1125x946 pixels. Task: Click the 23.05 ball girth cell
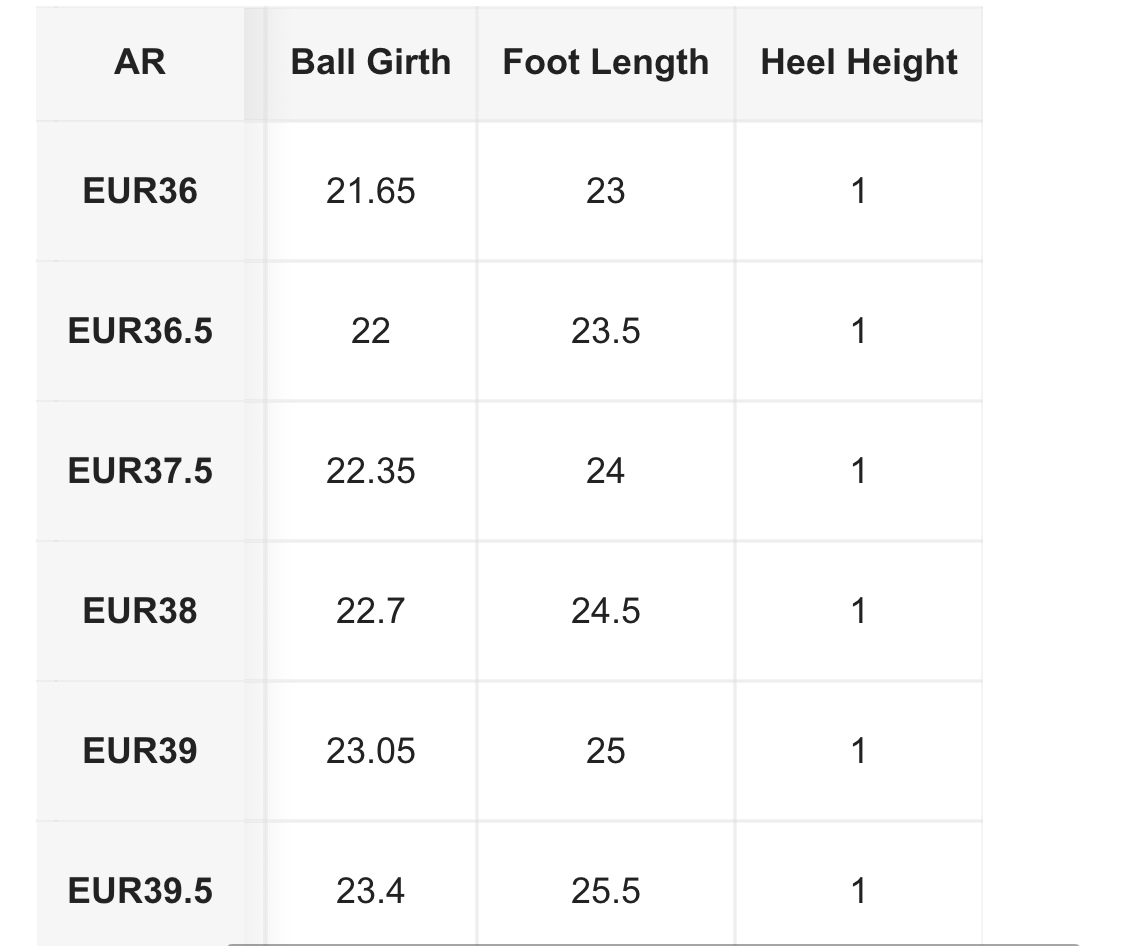click(x=370, y=751)
